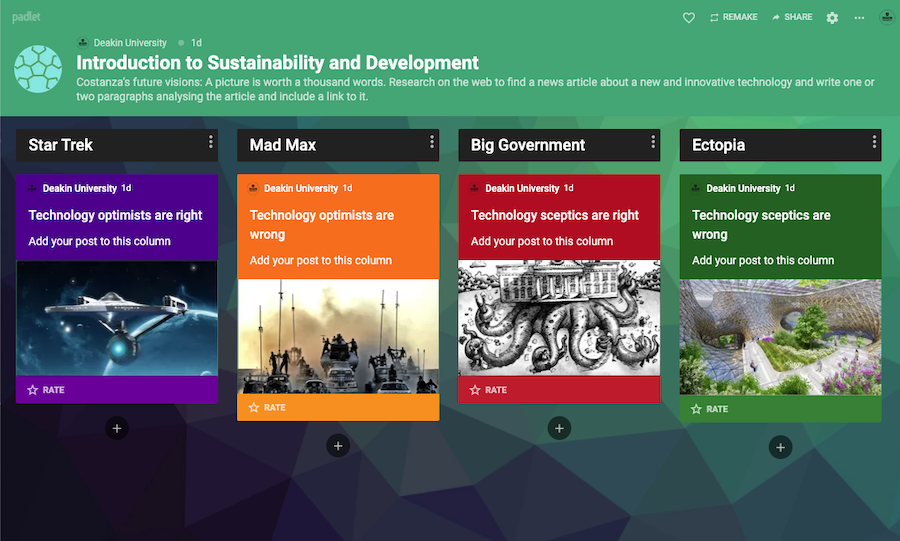Open Mad Max column options menu
This screenshot has width=900, height=541.
pyautogui.click(x=432, y=142)
